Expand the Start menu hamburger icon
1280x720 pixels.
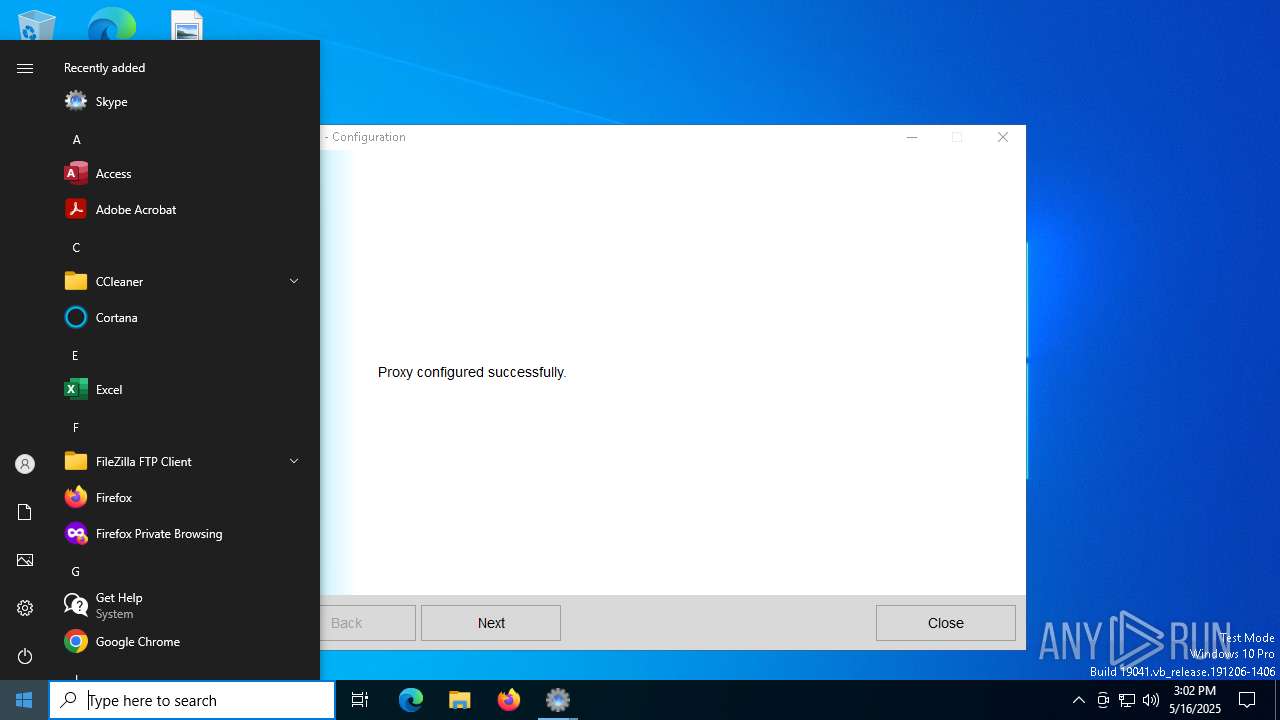tap(25, 68)
